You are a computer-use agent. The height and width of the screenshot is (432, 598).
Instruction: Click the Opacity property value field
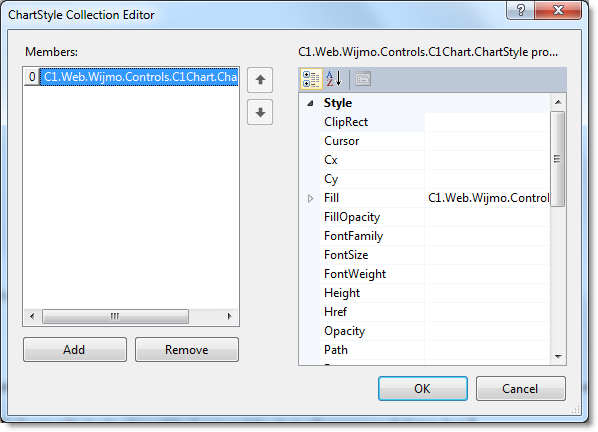[487, 331]
